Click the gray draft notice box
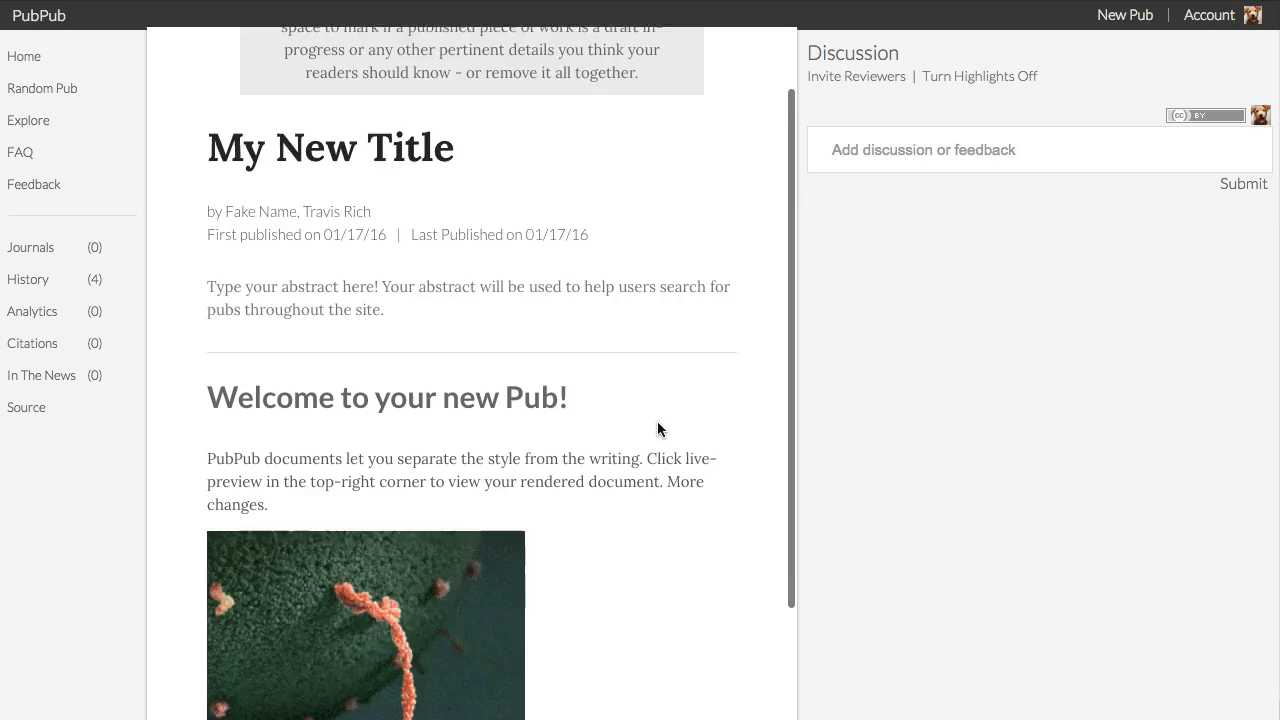 pos(472,61)
